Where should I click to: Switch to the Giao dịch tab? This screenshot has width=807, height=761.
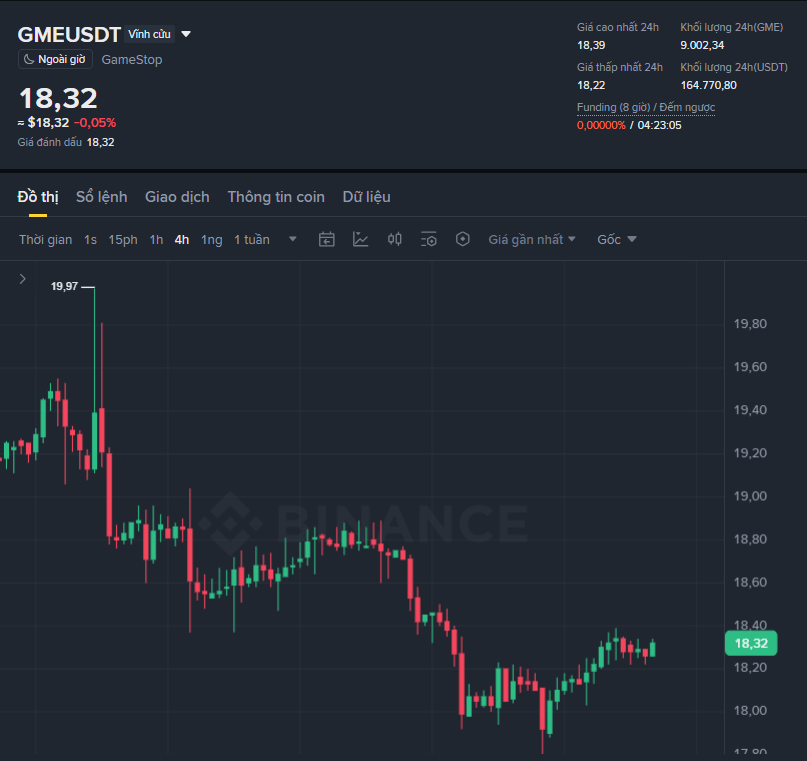coord(177,197)
